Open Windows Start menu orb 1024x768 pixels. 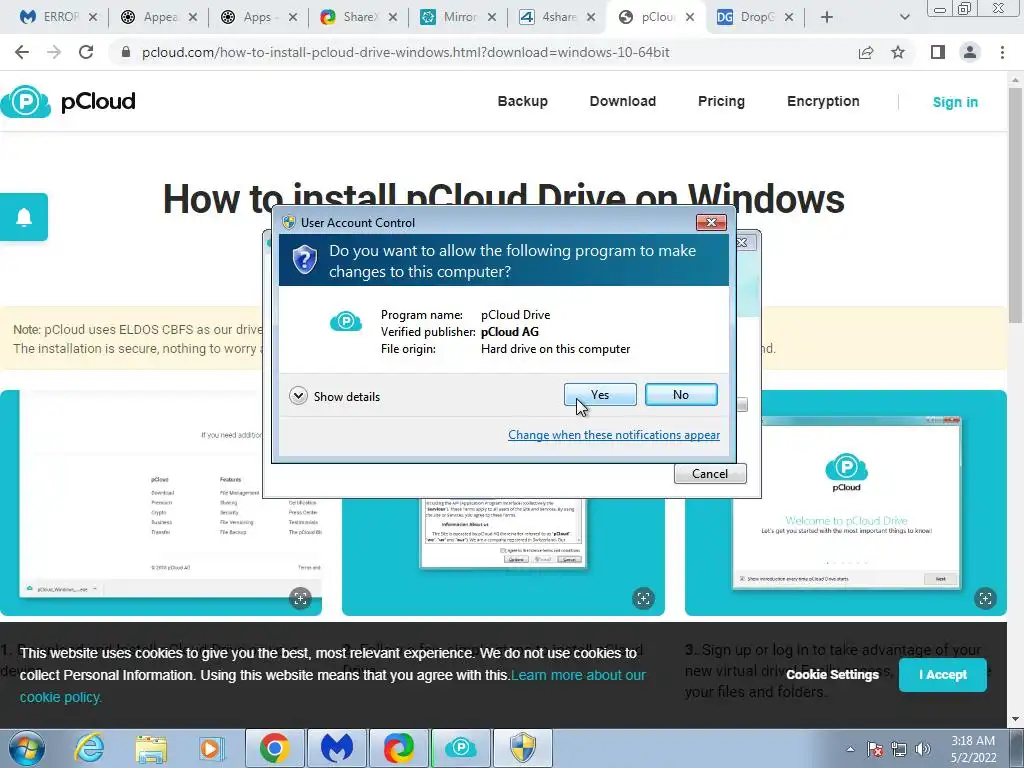coord(27,748)
